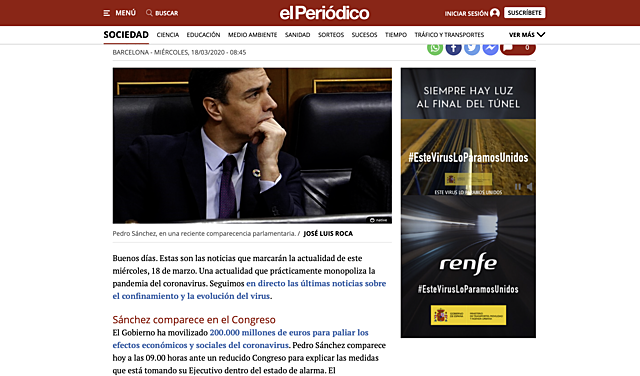Open the SANIDAD section
Viewport: 640px width, 376px height.
click(298, 35)
